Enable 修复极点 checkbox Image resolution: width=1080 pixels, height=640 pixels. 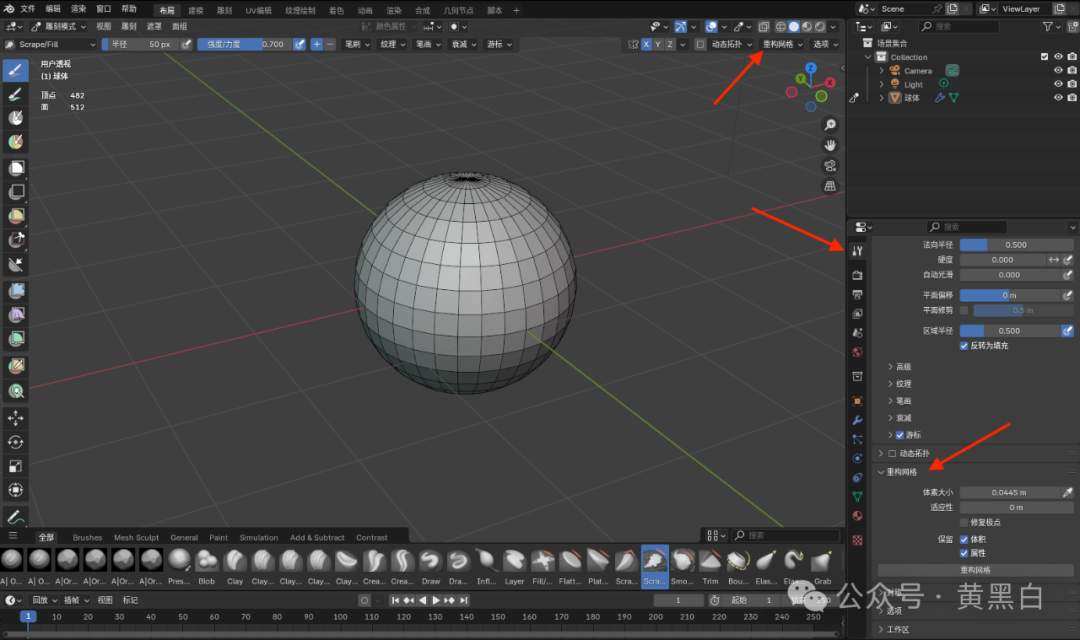(x=964, y=523)
